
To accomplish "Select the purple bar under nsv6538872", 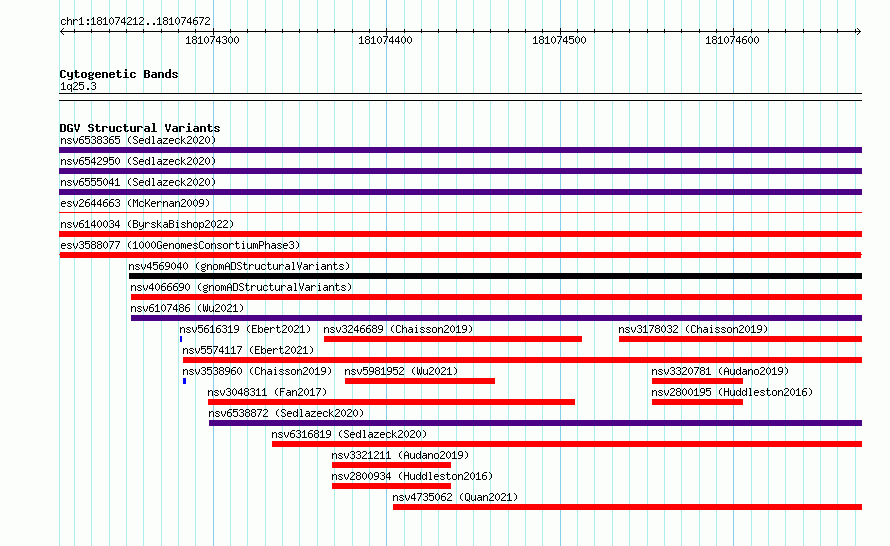I will (x=535, y=423).
